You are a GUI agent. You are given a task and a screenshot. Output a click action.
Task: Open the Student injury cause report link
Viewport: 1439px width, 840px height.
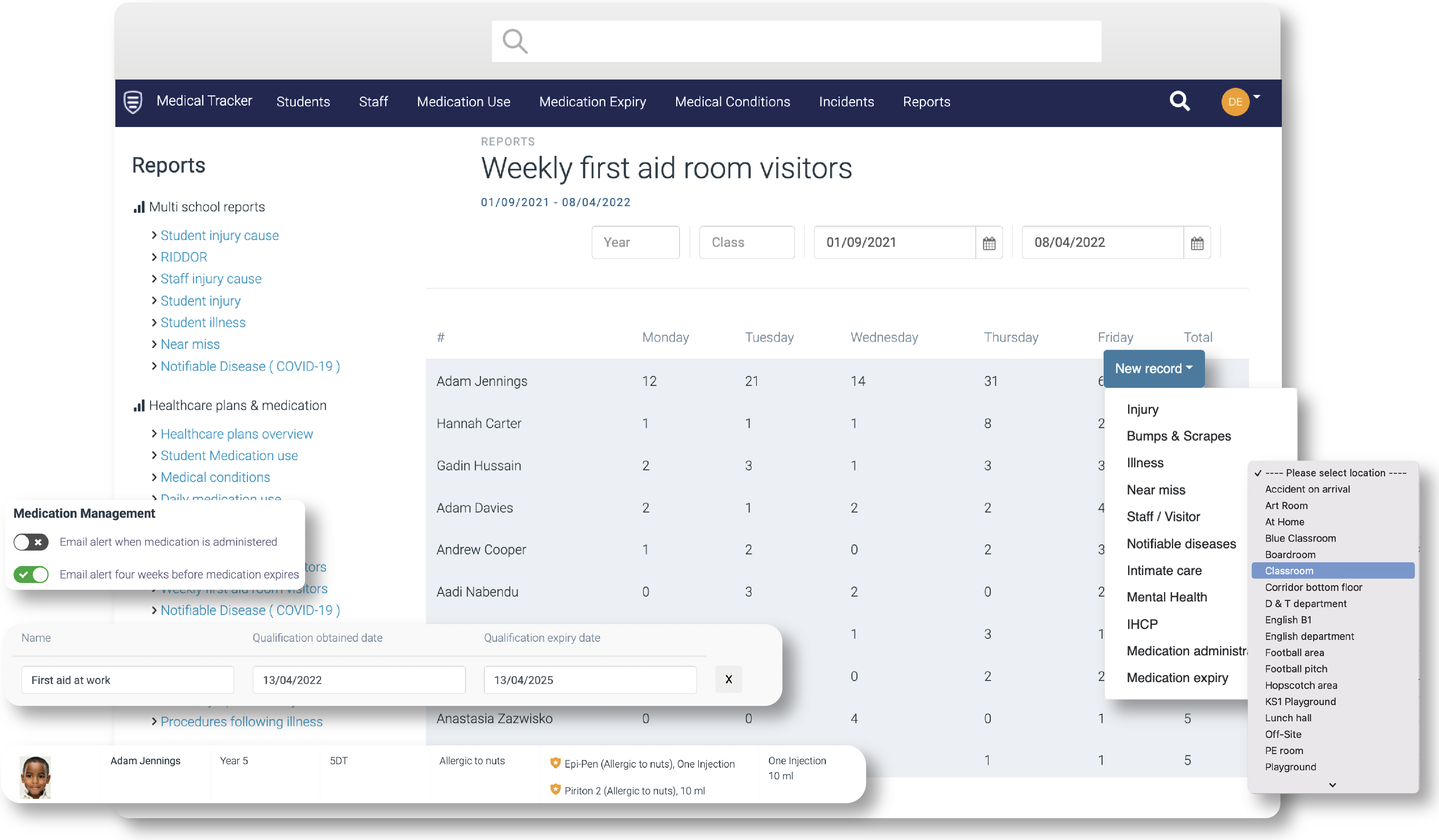point(219,235)
